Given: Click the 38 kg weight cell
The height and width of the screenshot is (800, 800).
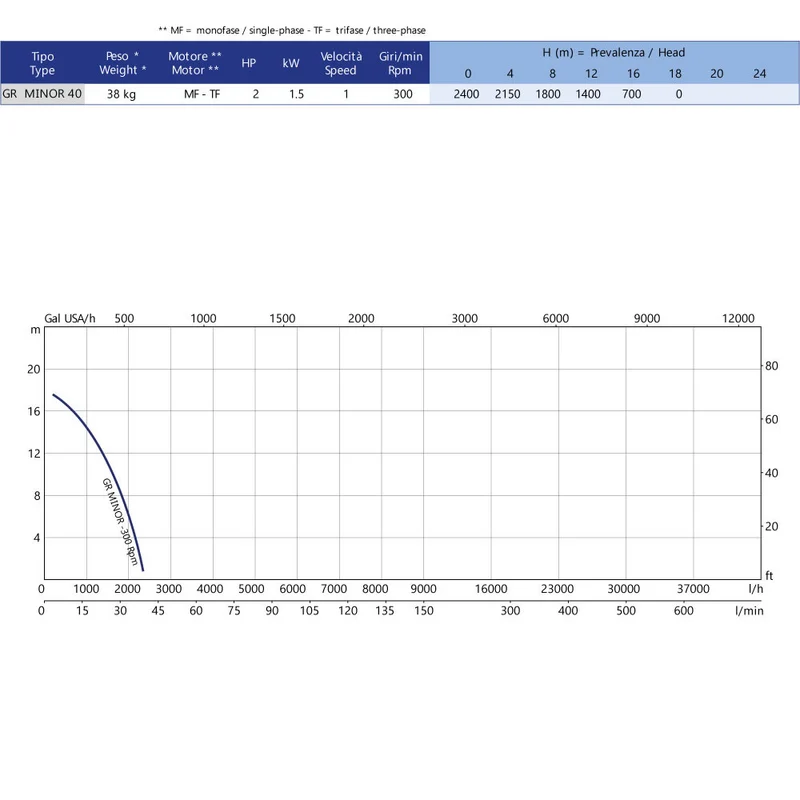Looking at the screenshot, I should pyautogui.click(x=121, y=94).
